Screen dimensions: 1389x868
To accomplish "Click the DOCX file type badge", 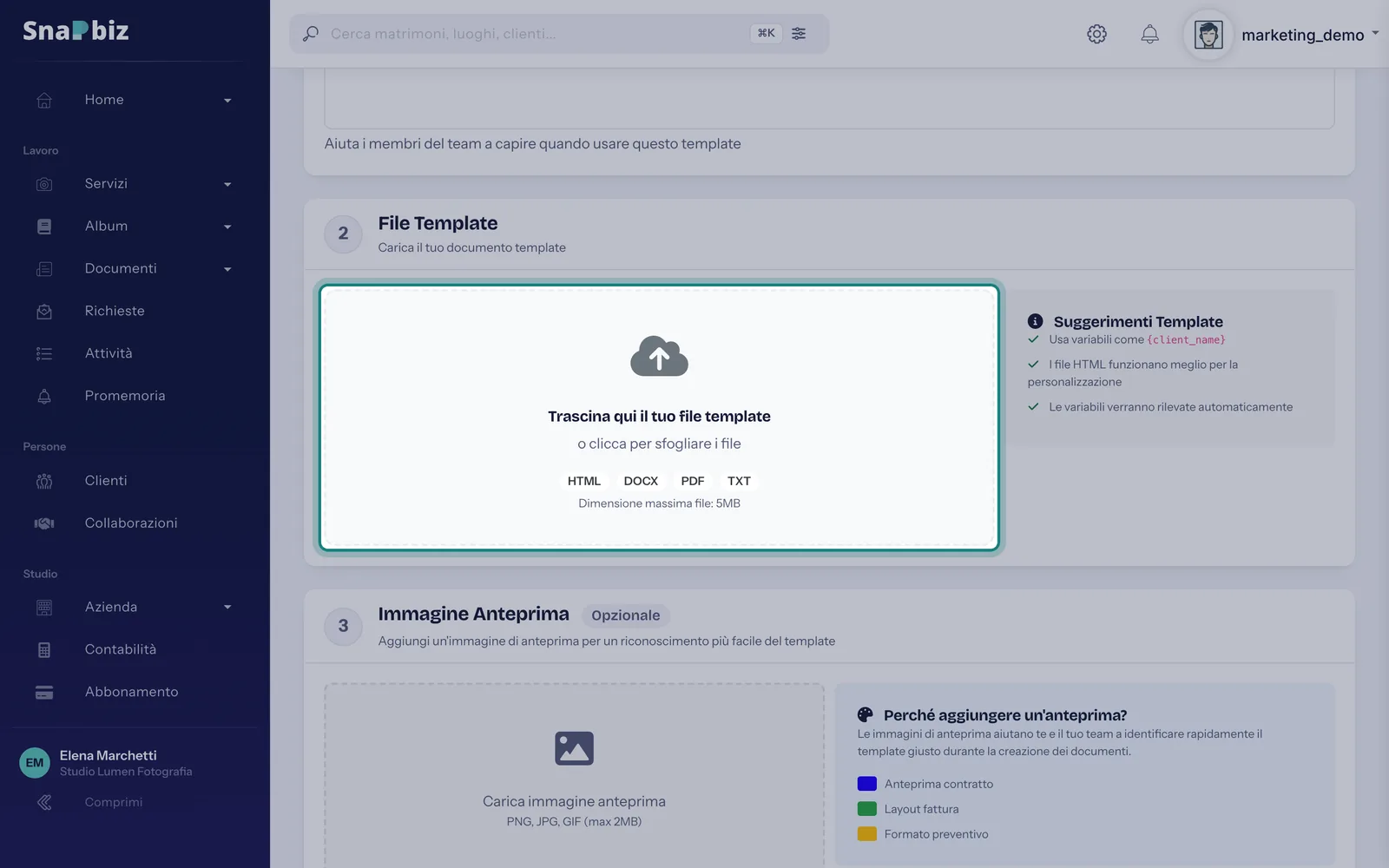I will click(x=641, y=481).
